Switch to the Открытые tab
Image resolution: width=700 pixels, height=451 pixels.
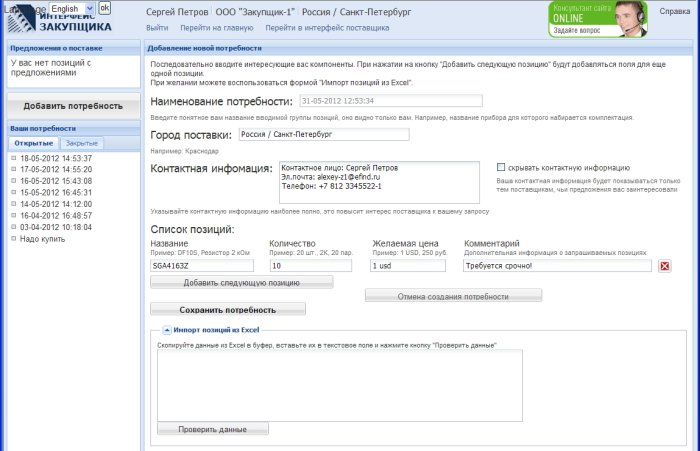(33, 144)
